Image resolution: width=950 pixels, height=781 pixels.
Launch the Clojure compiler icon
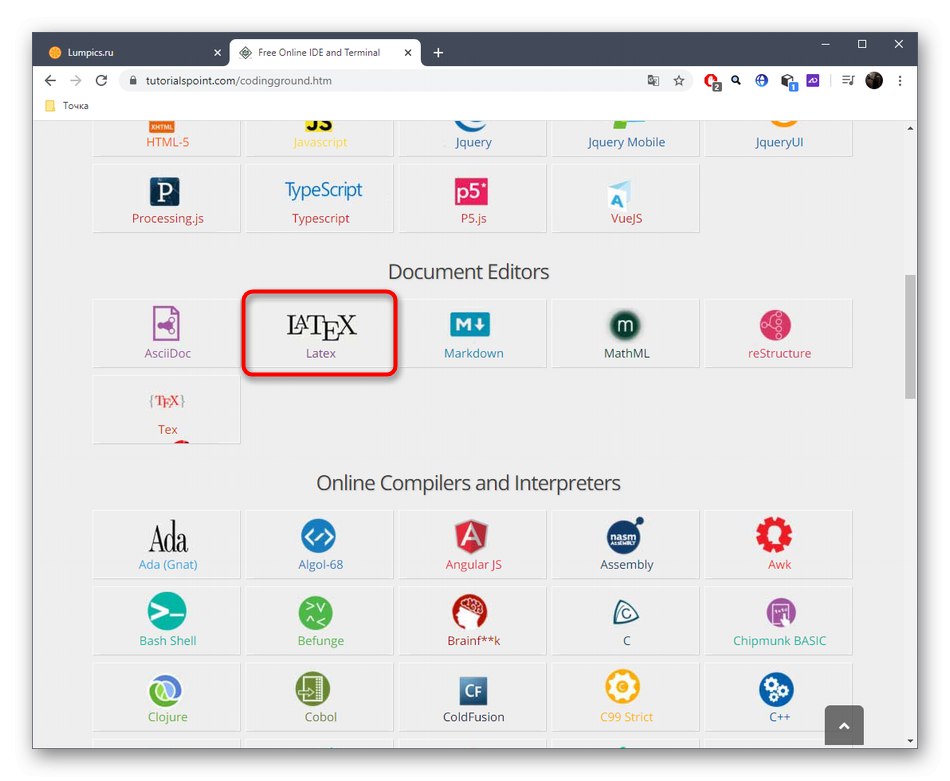pos(165,690)
